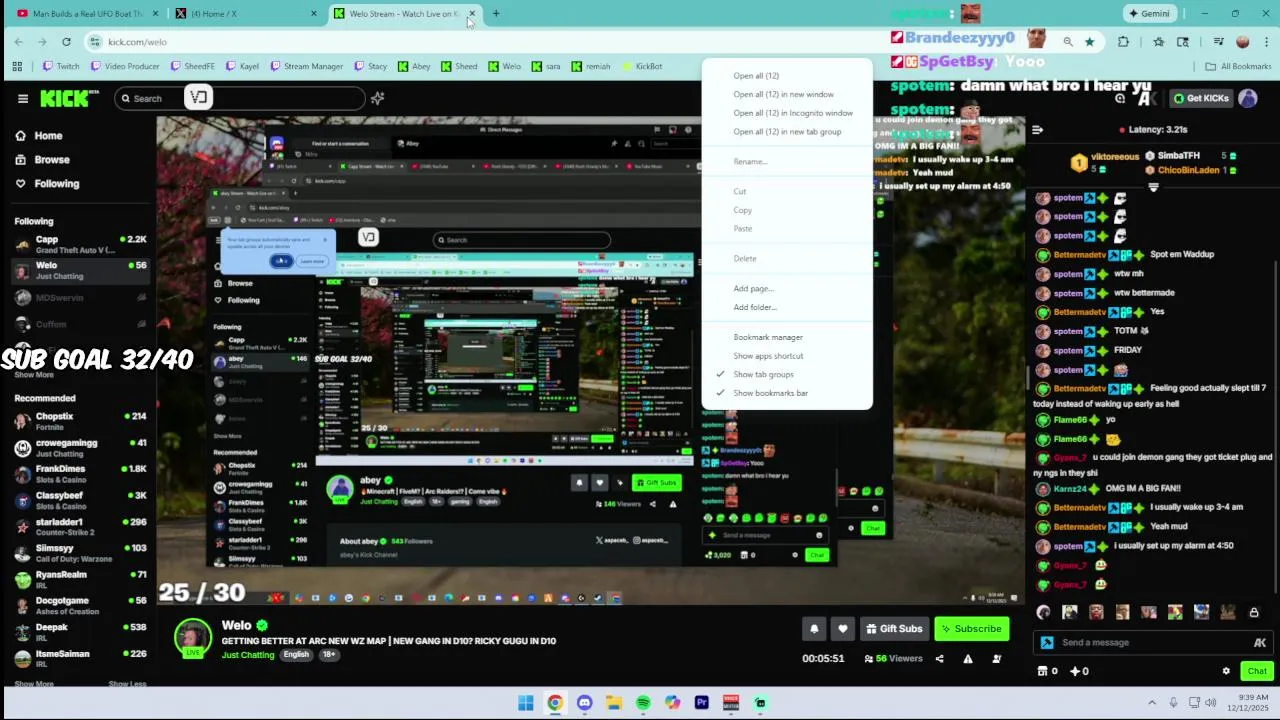The width and height of the screenshot is (1280, 720).
Task: Click the green Chat send button
Action: coord(1256,671)
